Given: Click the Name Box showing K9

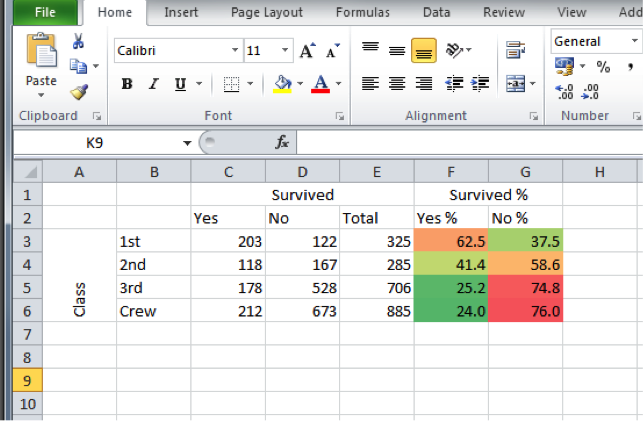Looking at the screenshot, I should tap(95, 143).
